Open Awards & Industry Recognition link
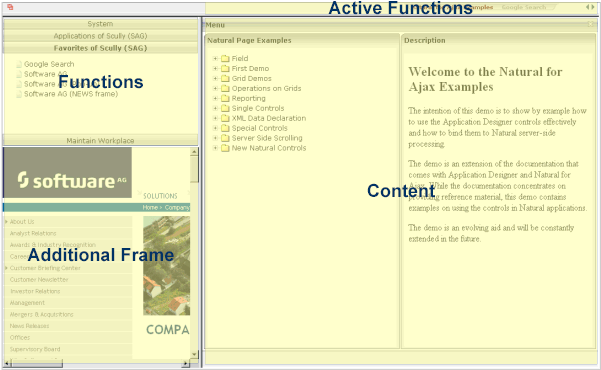601x370 pixels. point(53,245)
